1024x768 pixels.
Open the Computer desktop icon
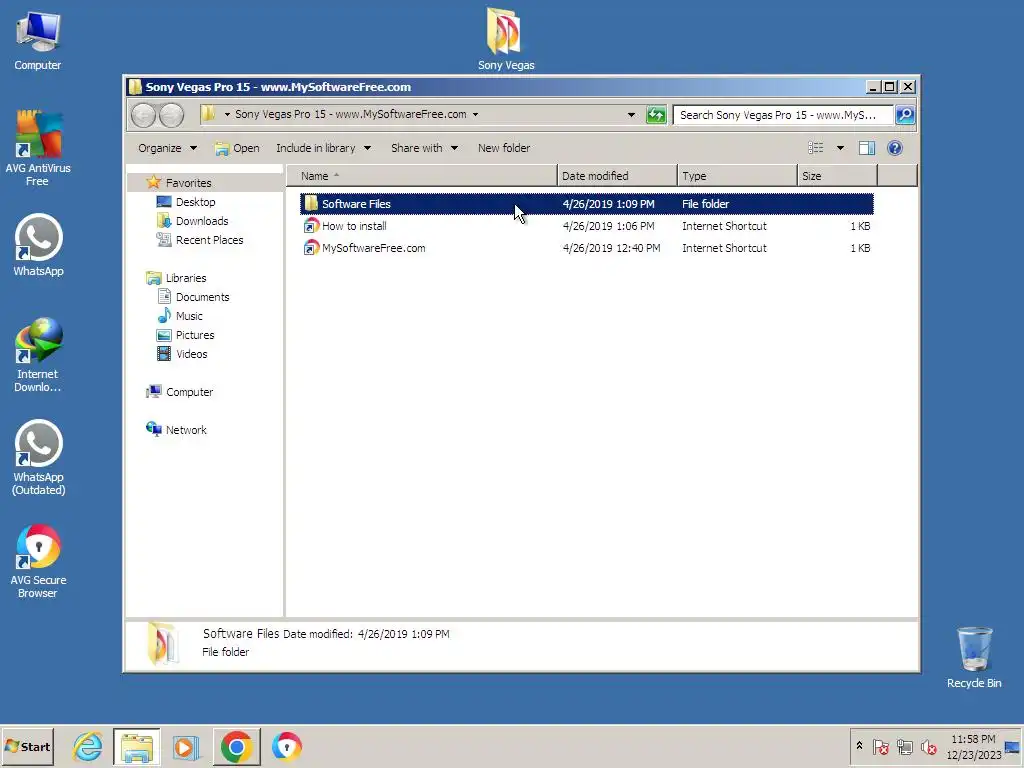[x=38, y=40]
